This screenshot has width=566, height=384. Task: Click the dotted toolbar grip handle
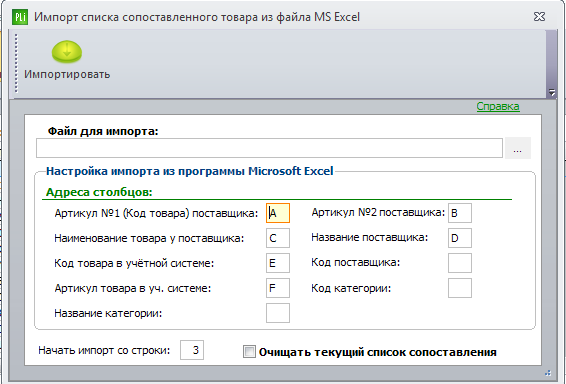(x=16, y=63)
